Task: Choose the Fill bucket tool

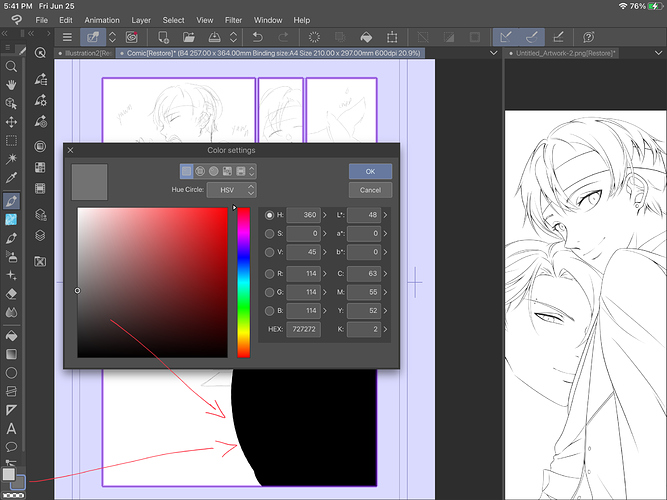Action: (x=11, y=335)
